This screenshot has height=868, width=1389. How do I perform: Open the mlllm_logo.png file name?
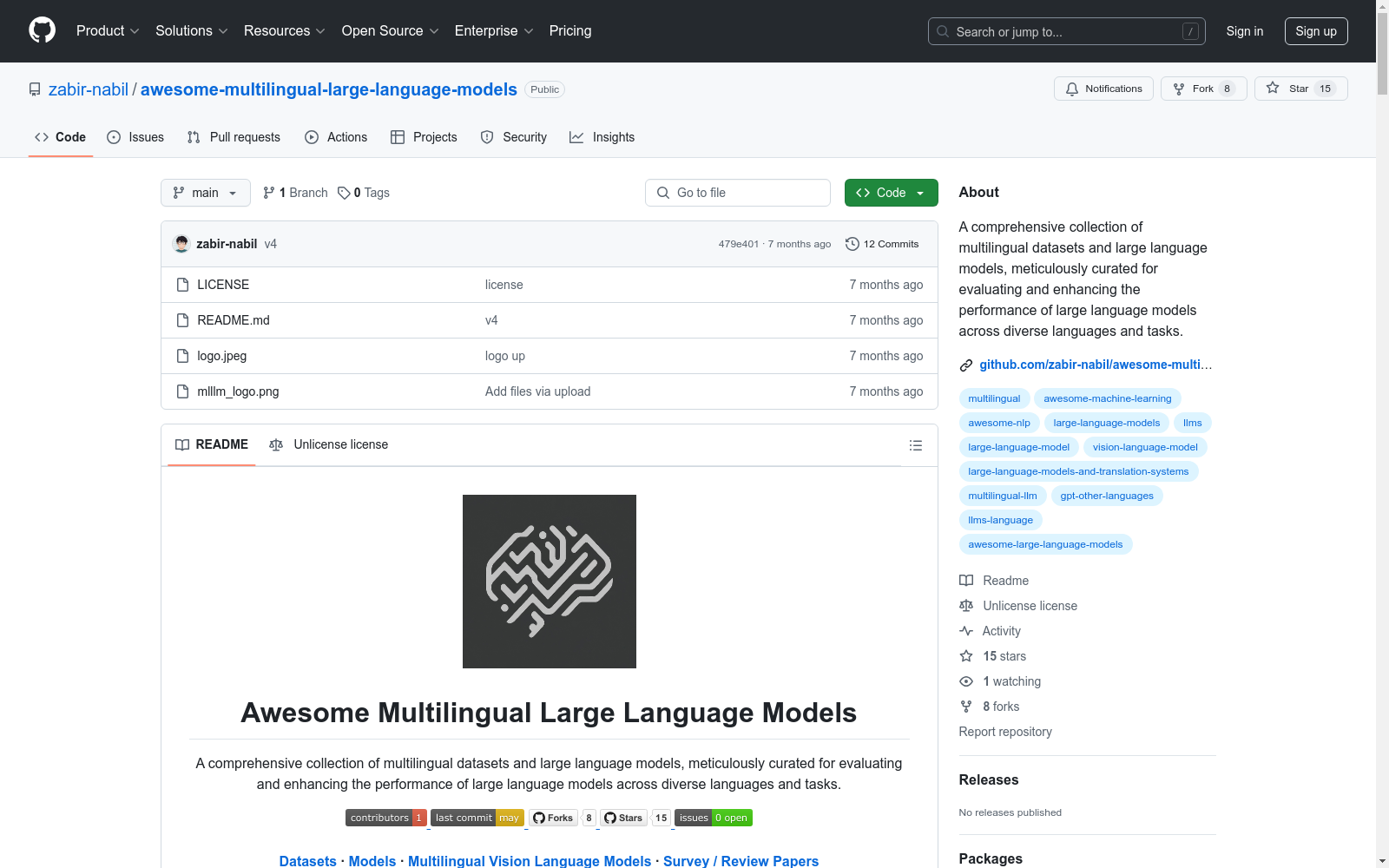[x=238, y=391]
